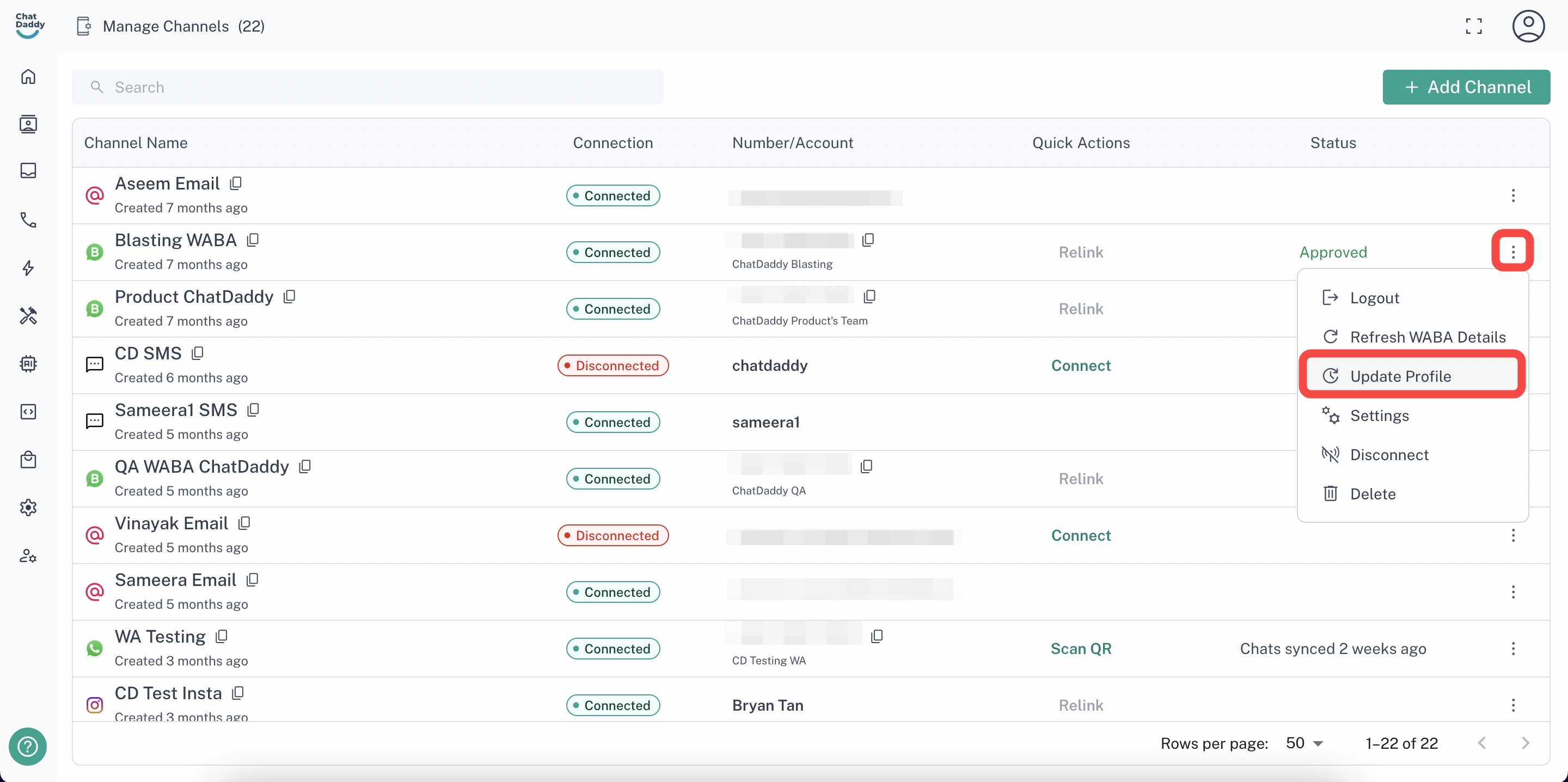The width and height of the screenshot is (1568, 782).
Task: Open the tools hammer-wrench sidebar icon
Action: click(28, 315)
